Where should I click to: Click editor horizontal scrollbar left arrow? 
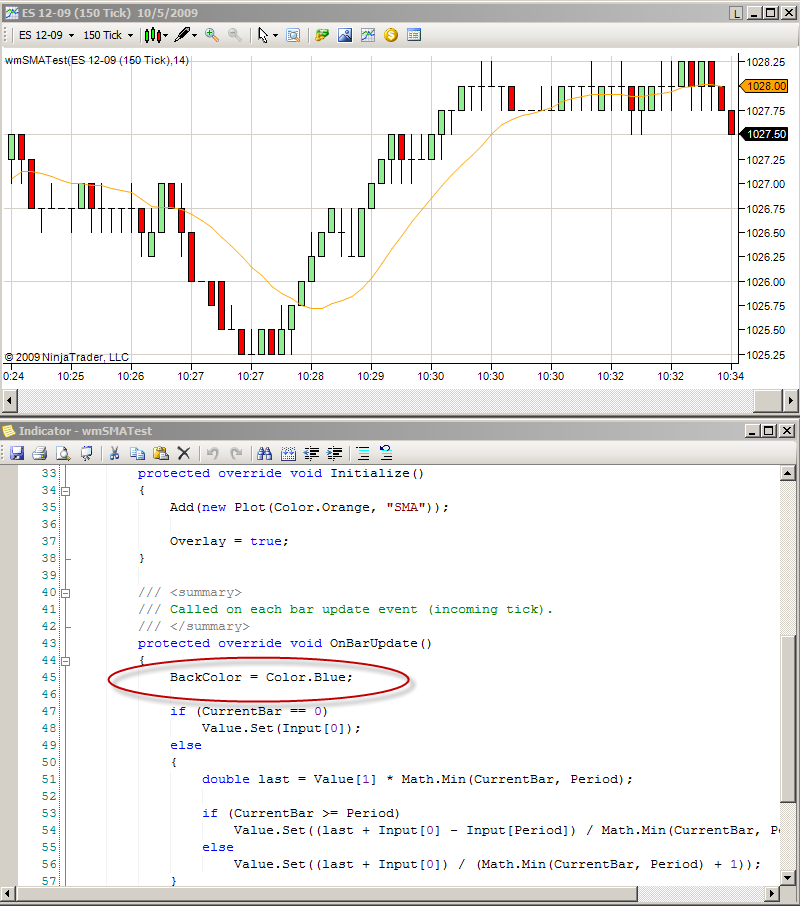click(9, 893)
